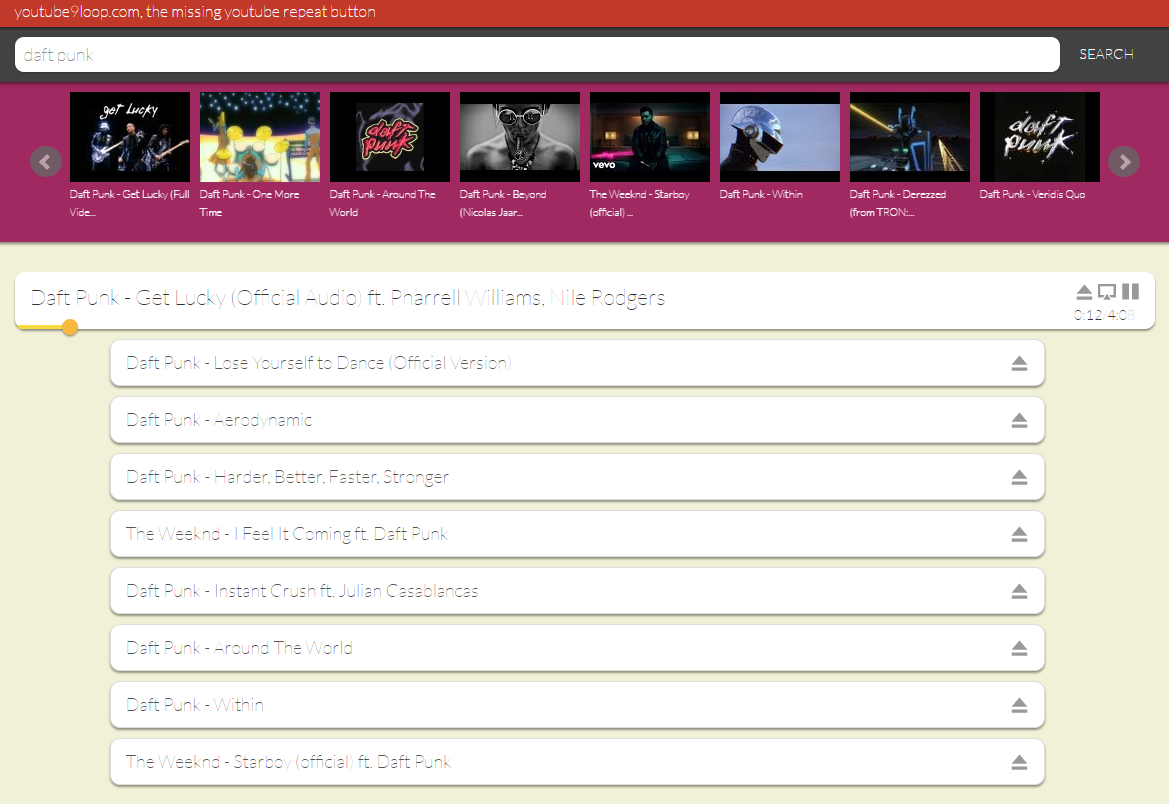The width and height of the screenshot is (1169, 804).
Task: Play 'Daft Punk - Veridis Quo' from the carousel
Action: click(x=1039, y=136)
